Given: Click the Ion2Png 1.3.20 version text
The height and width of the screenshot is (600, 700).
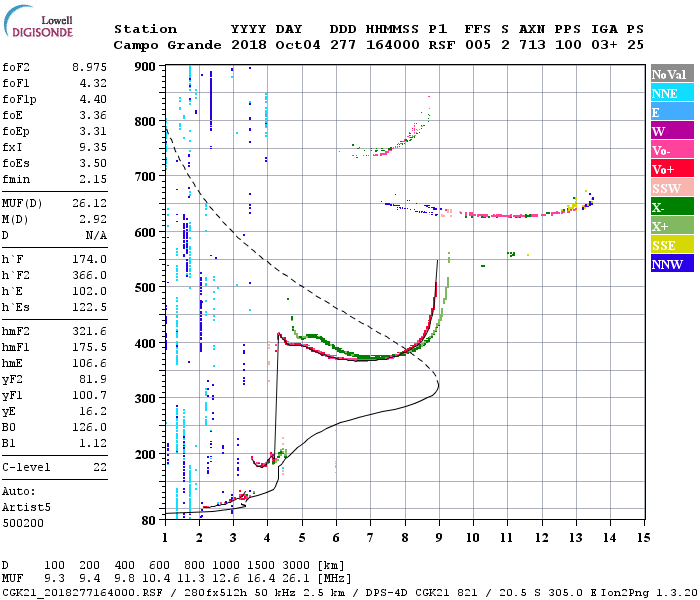Looking at the screenshot, I should coord(649,592).
